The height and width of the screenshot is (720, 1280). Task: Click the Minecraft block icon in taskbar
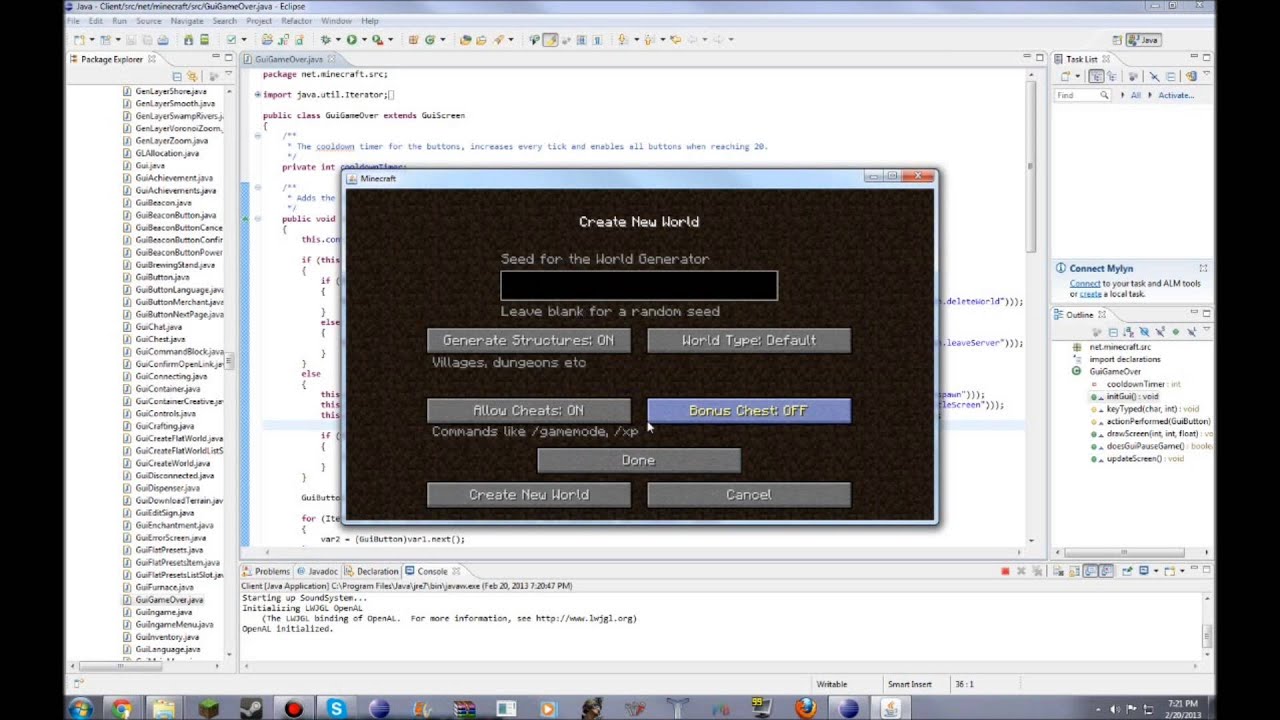207,709
